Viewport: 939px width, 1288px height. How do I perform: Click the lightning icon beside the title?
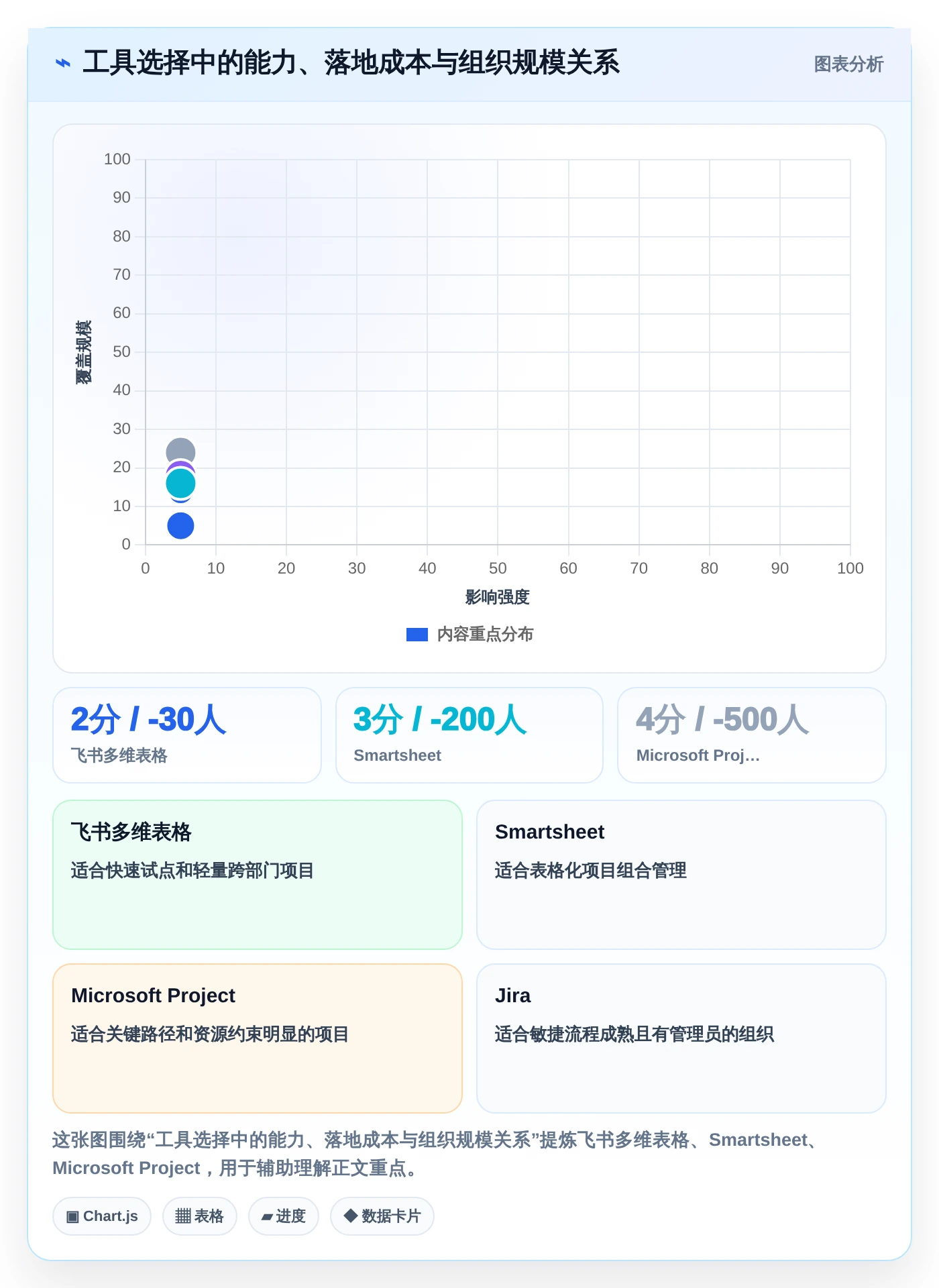(x=63, y=64)
